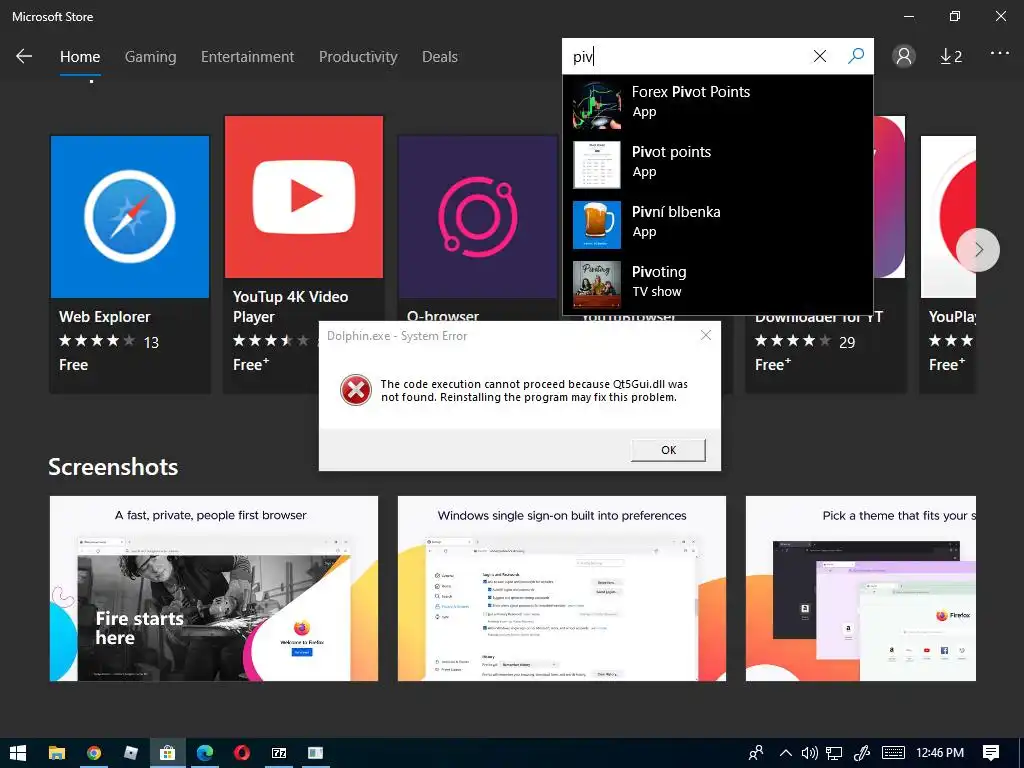Show hidden system tray icons
1024x768 pixels.
(786, 753)
